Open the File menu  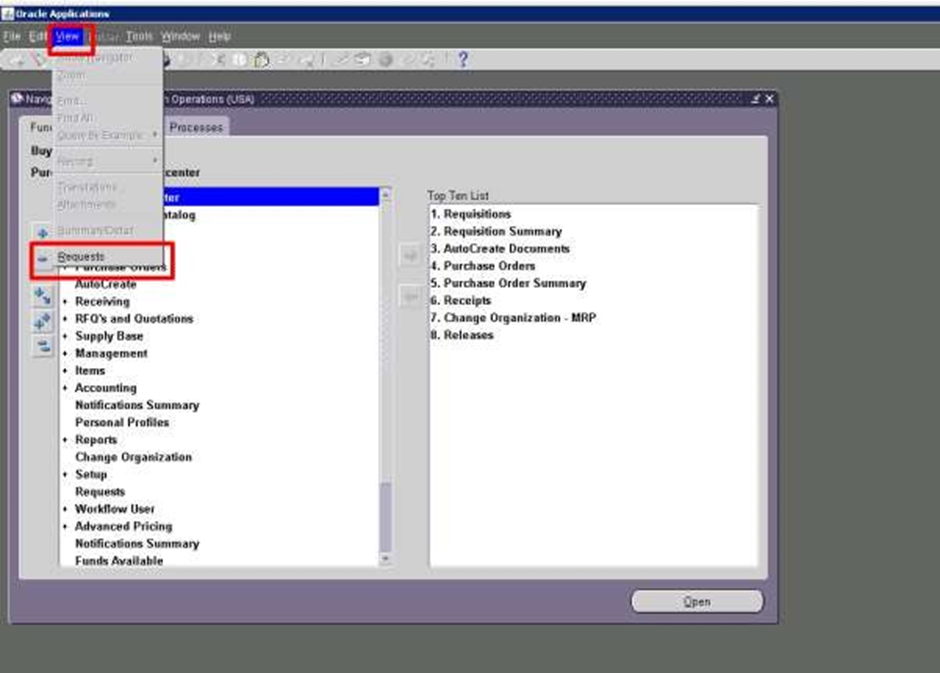point(11,37)
